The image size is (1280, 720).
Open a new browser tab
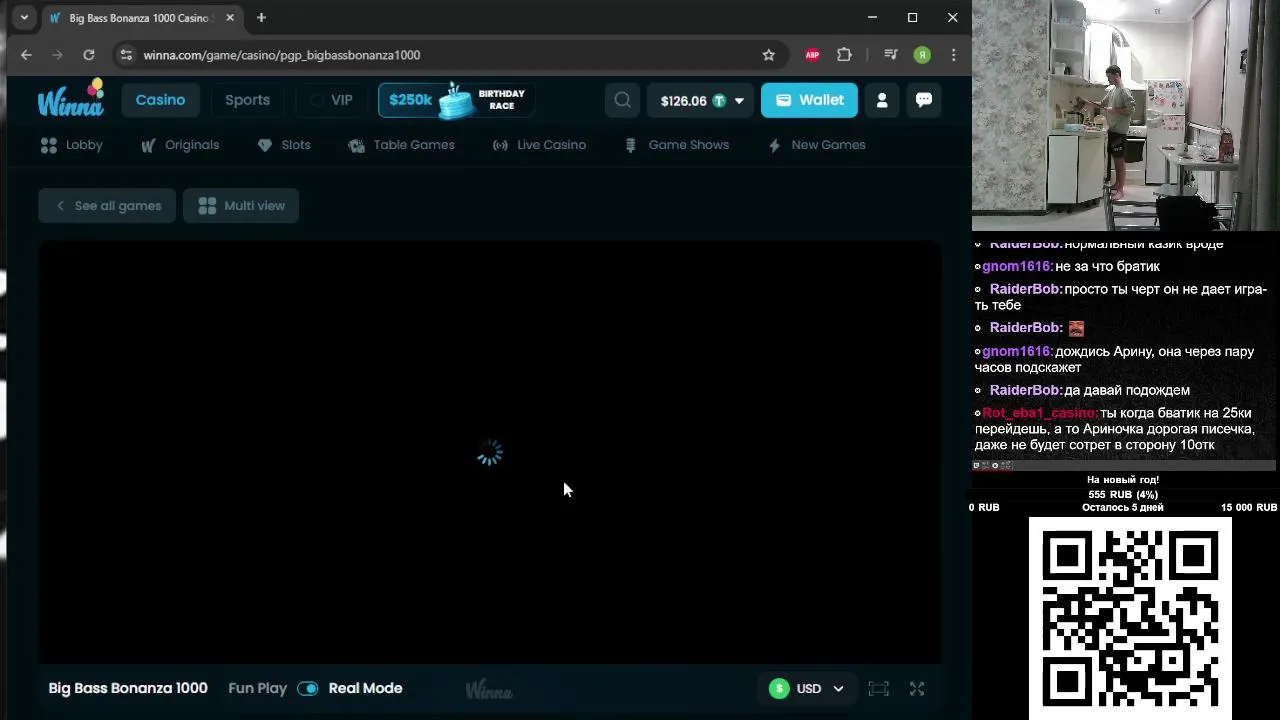(261, 18)
